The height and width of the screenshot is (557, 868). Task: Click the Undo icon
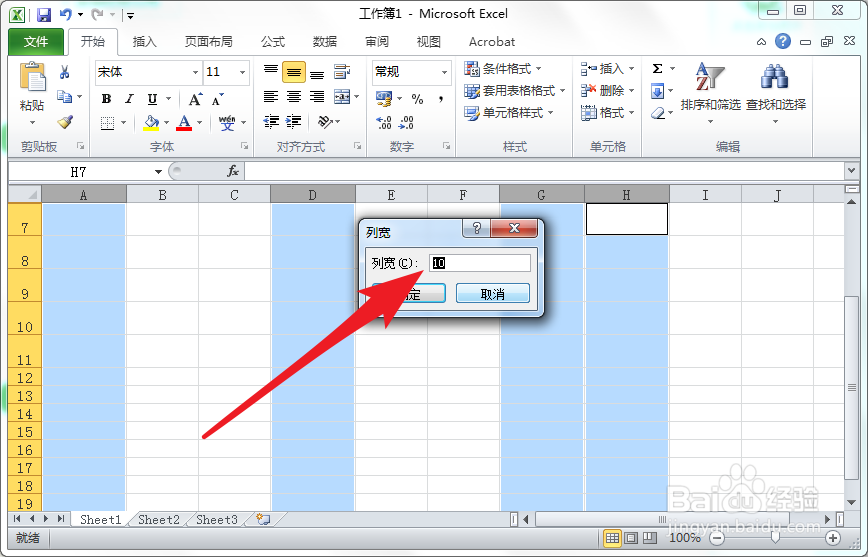point(66,14)
